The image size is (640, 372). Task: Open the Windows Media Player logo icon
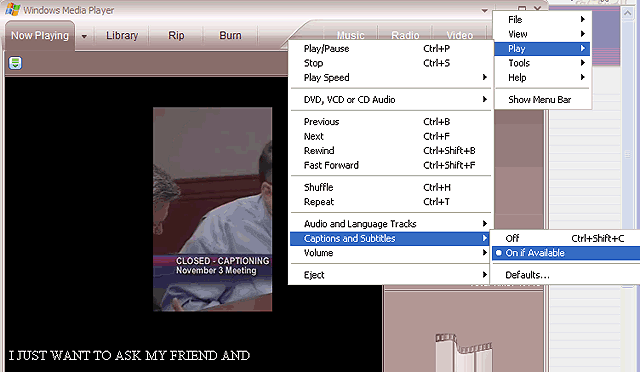(x=13, y=9)
